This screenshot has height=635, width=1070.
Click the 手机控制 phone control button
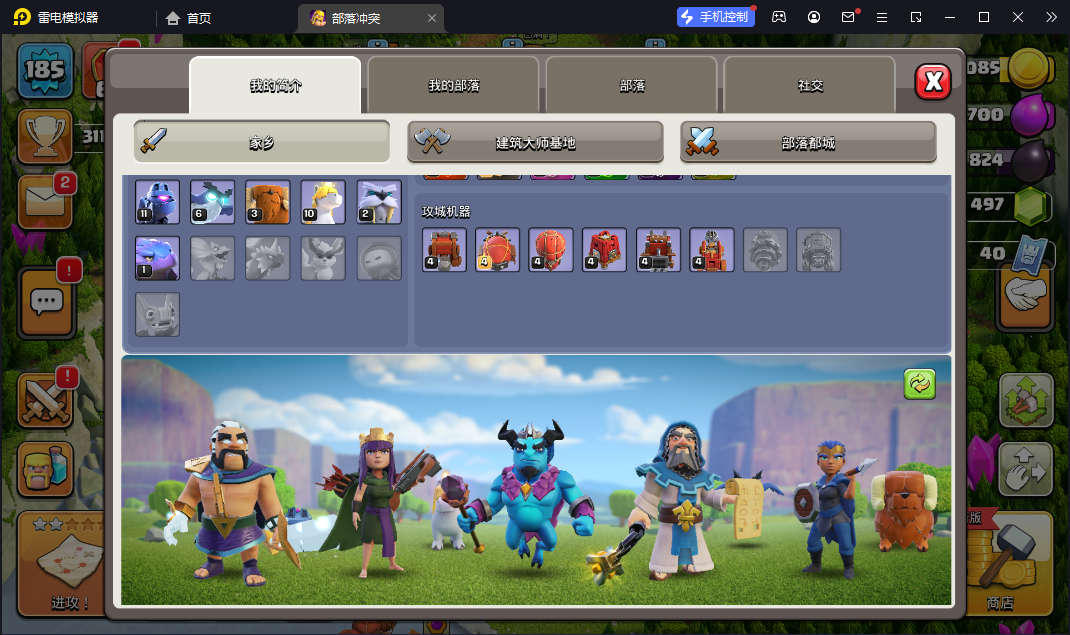pos(716,17)
